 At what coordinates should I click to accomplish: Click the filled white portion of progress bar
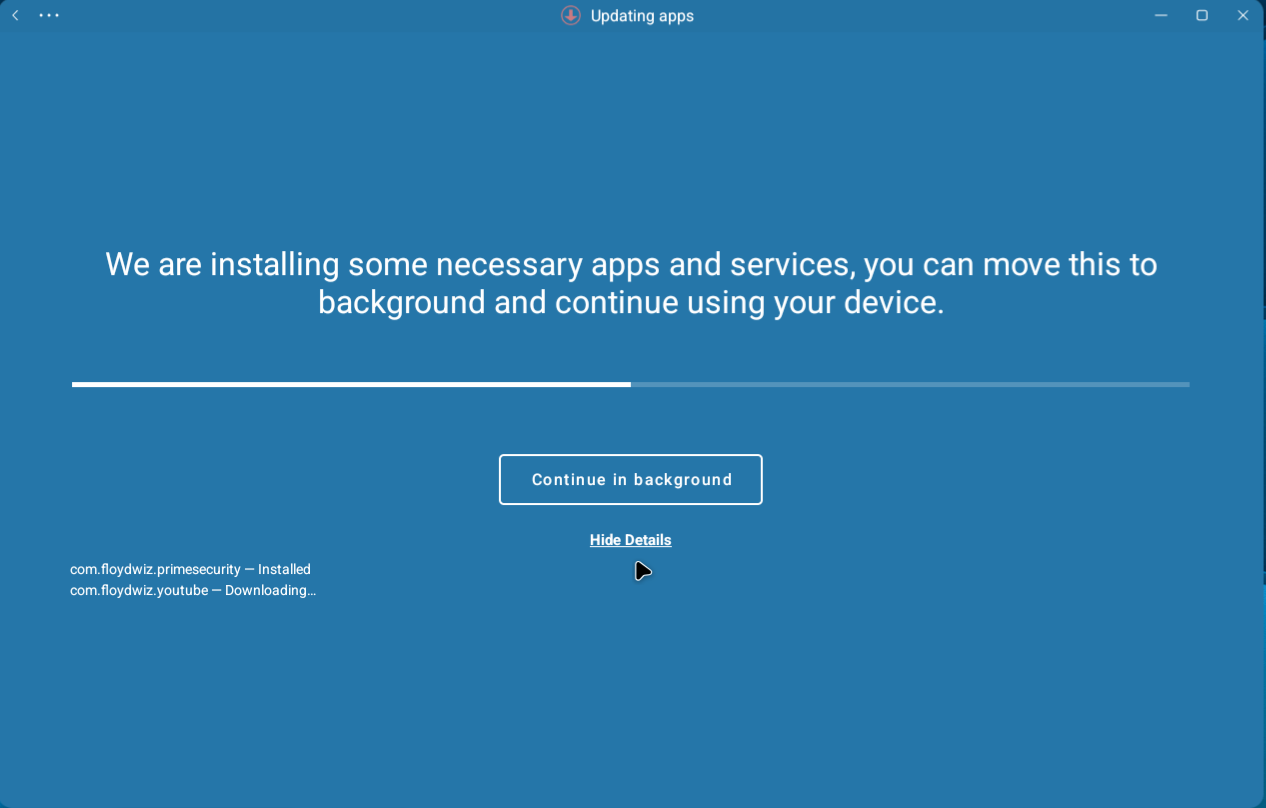[351, 384]
